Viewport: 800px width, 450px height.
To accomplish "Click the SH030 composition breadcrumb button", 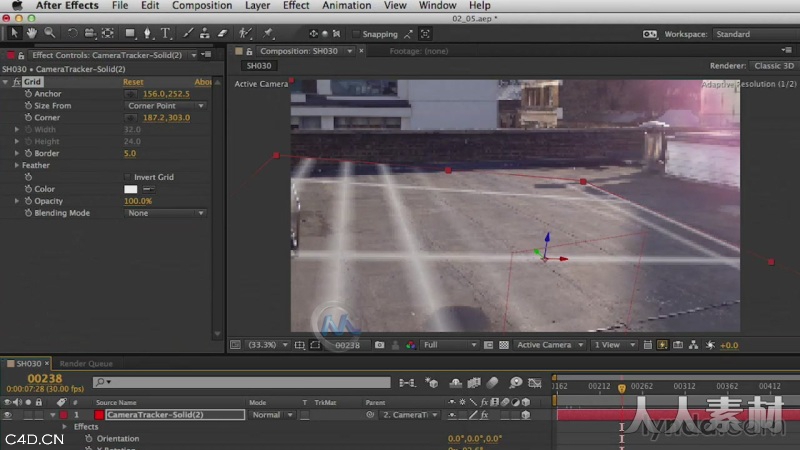I will (259, 66).
